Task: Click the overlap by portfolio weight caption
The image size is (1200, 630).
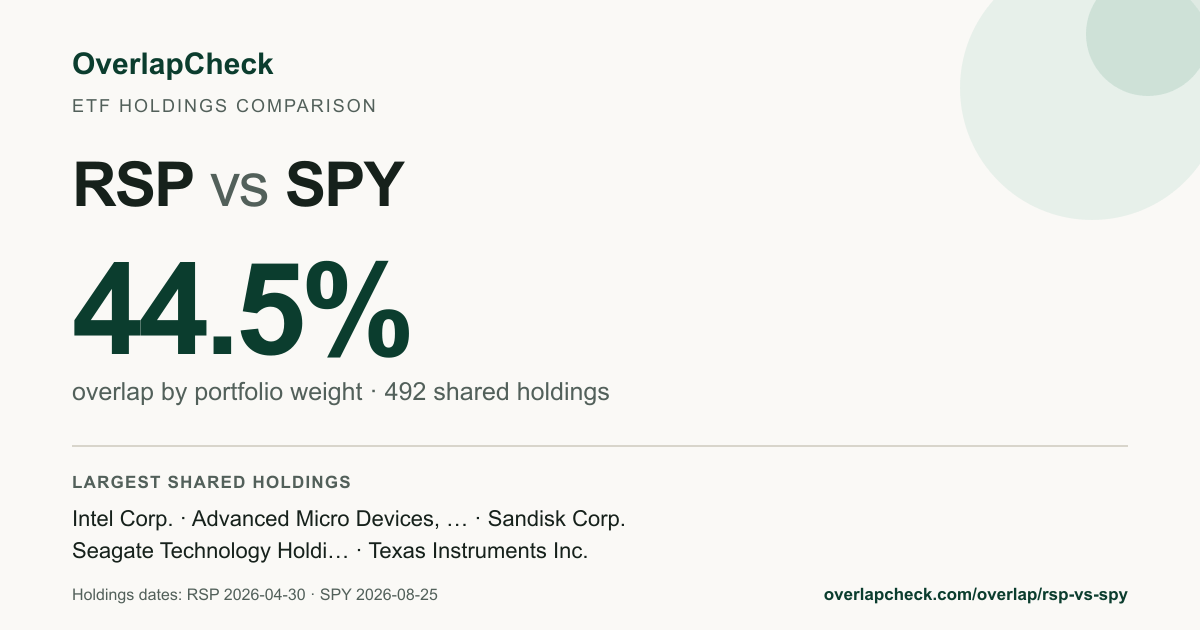Action: pos(217,392)
